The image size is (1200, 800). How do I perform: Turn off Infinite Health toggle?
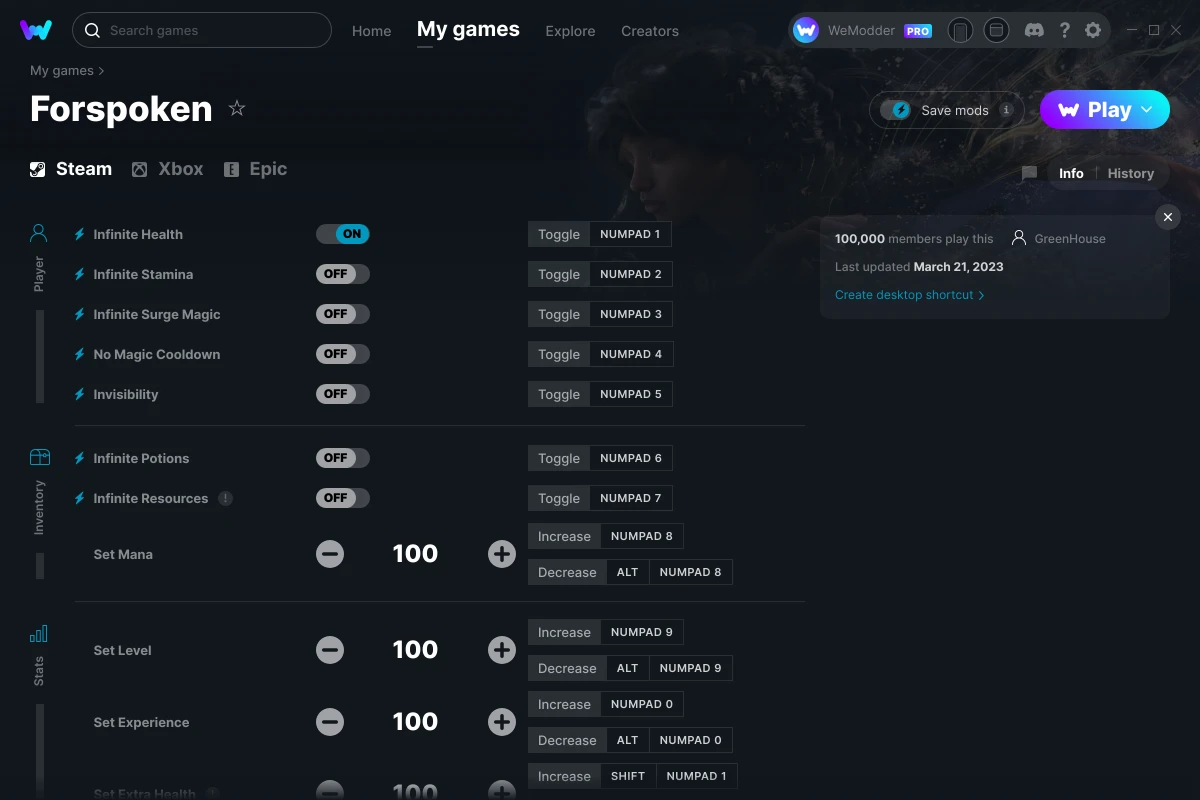pos(343,234)
